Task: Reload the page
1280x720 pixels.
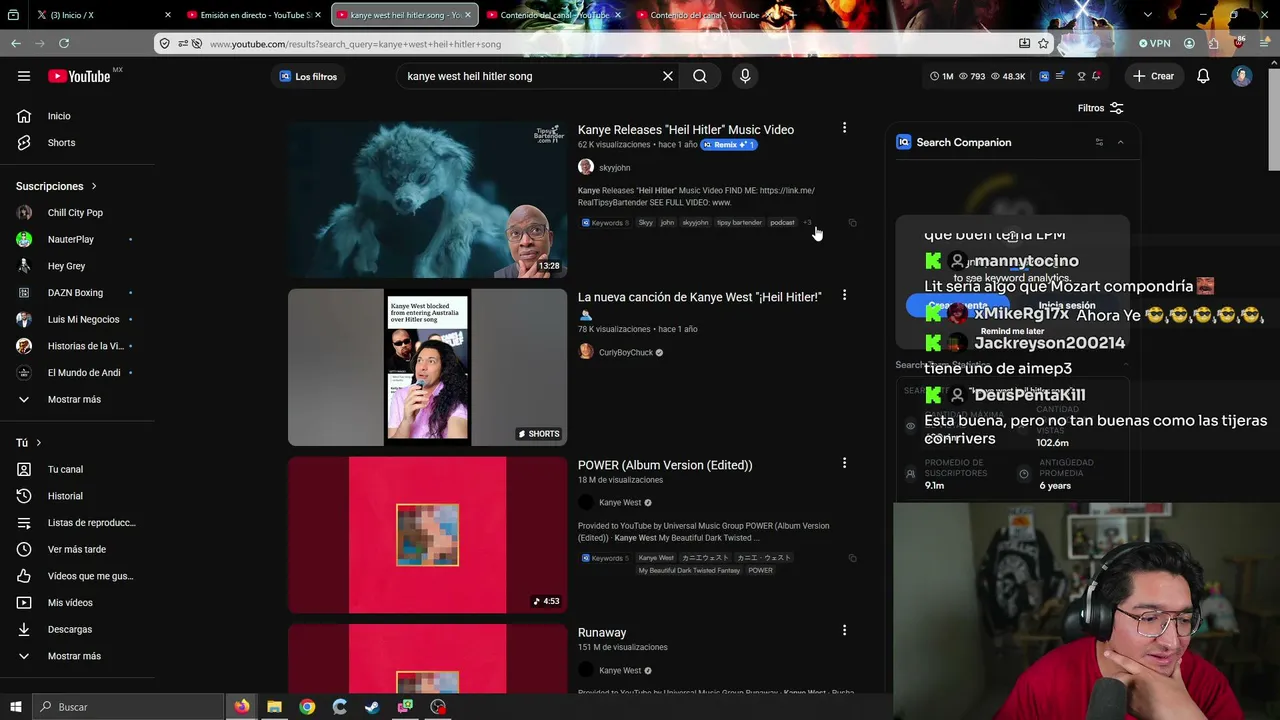Action: tap(64, 43)
